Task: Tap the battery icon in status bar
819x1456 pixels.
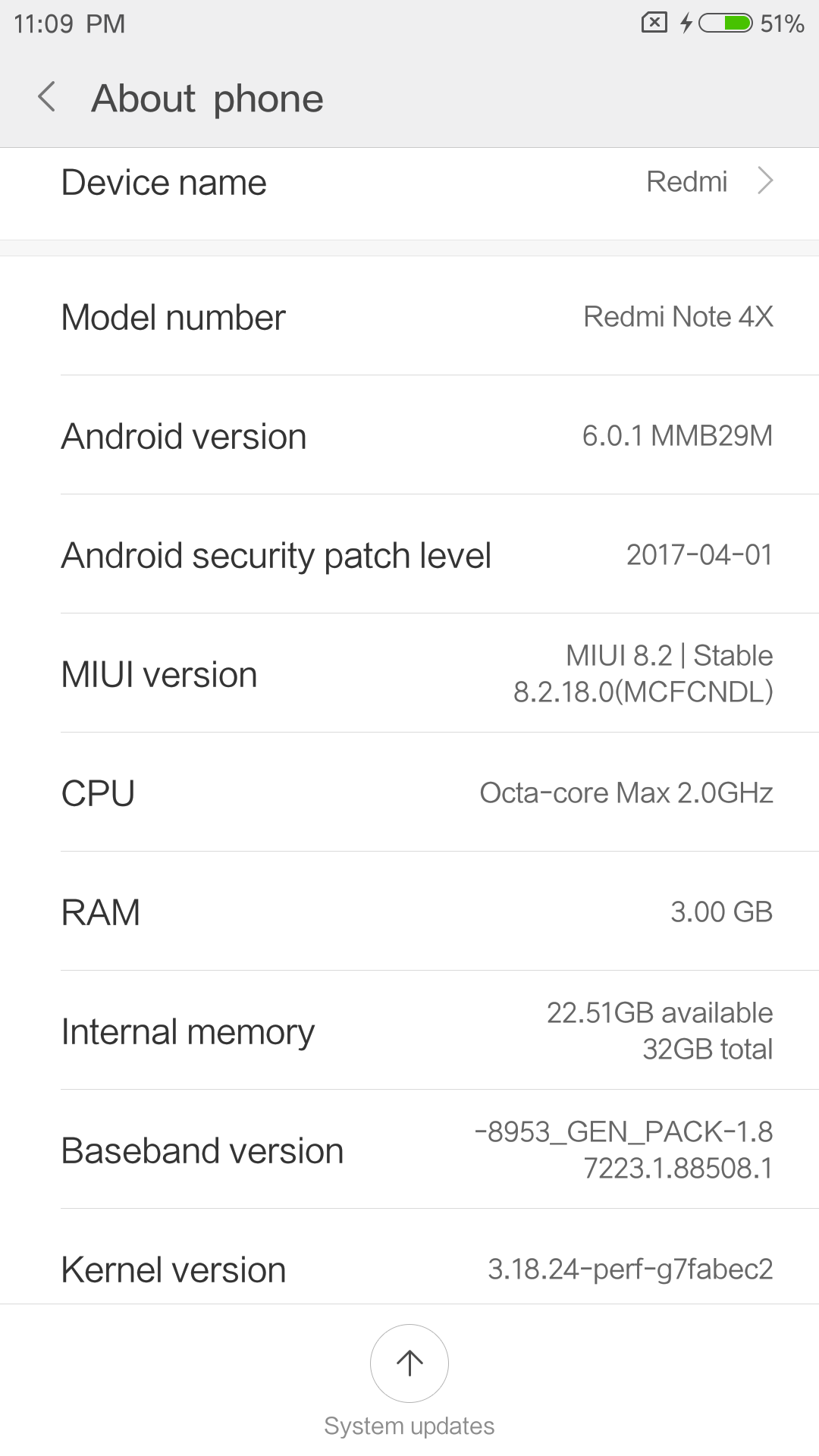Action: click(x=725, y=24)
